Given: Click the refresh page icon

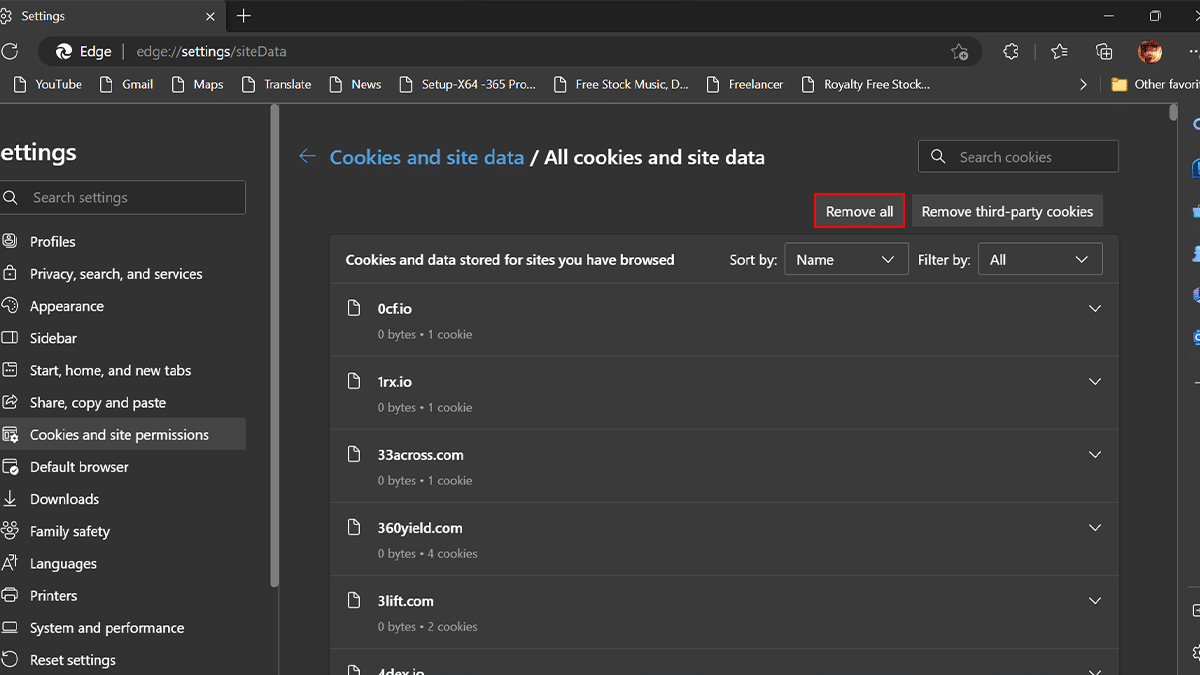Looking at the screenshot, I should (10, 51).
